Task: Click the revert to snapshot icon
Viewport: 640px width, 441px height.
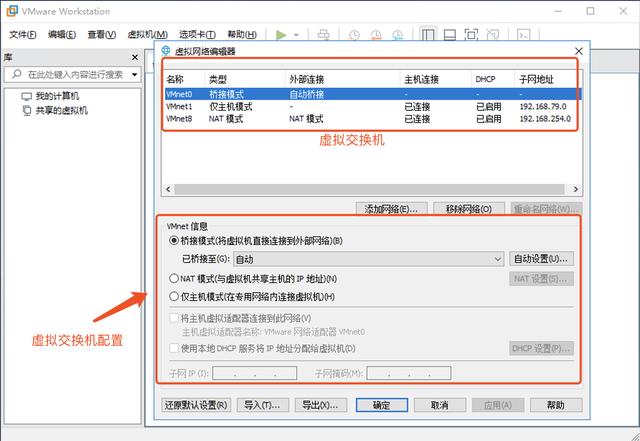Action: [x=376, y=35]
